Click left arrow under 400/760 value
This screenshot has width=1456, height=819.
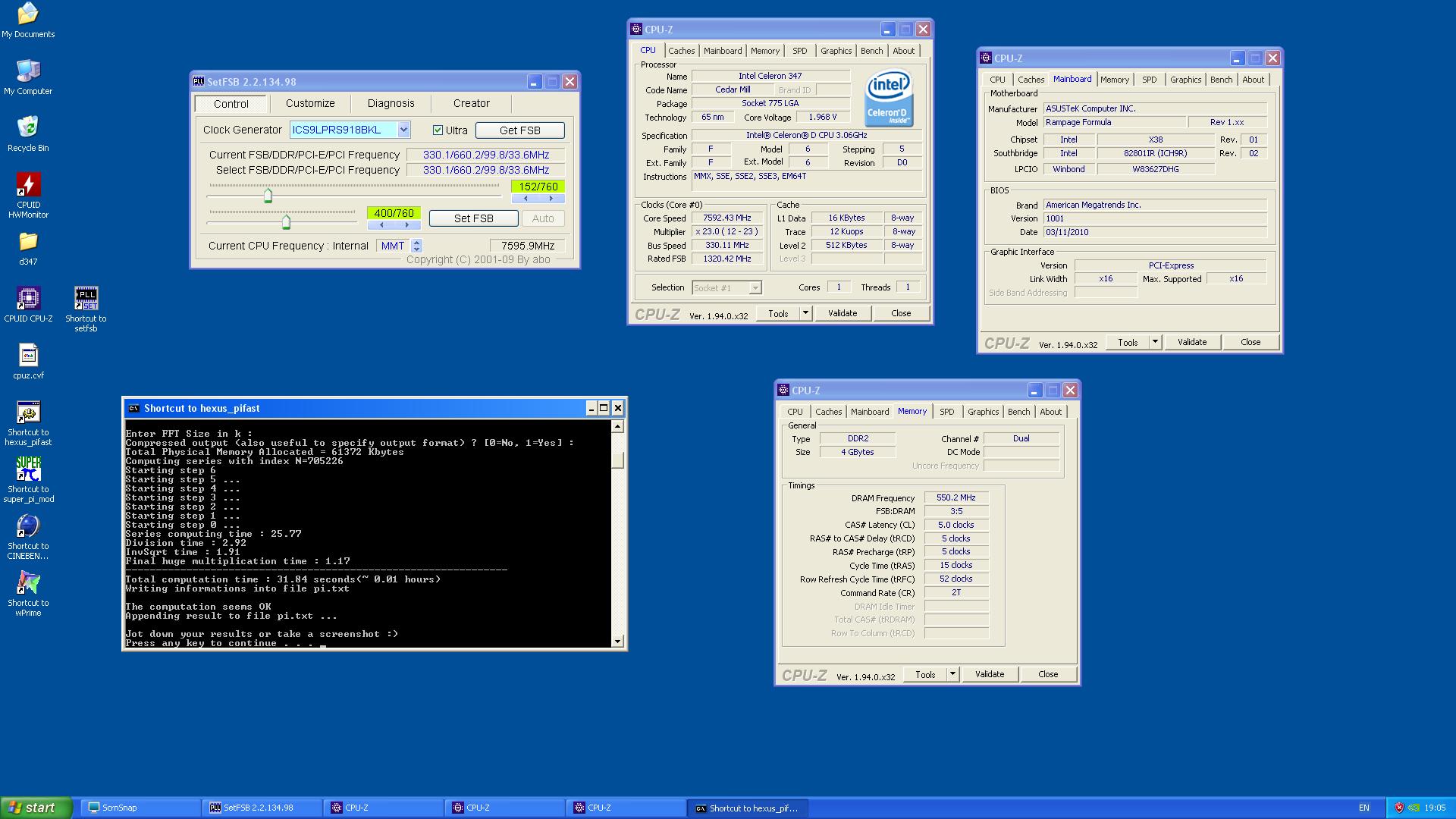[381, 225]
